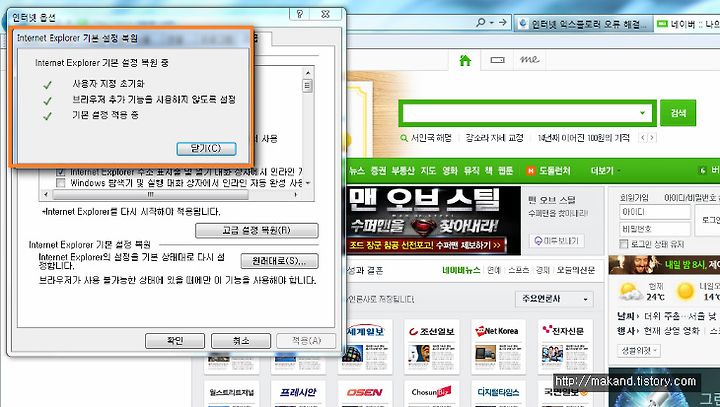Open the 생활위젯 dropdown
The height and width of the screenshot is (407, 720).
pos(639,350)
